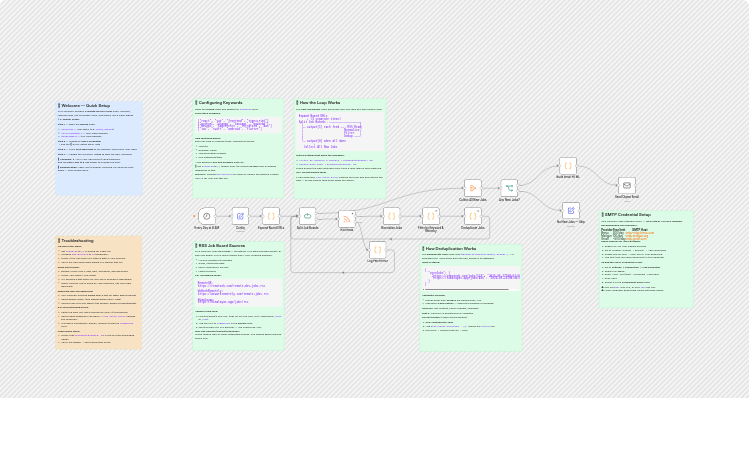Select the Deduplicate Jobs code node

472,216
